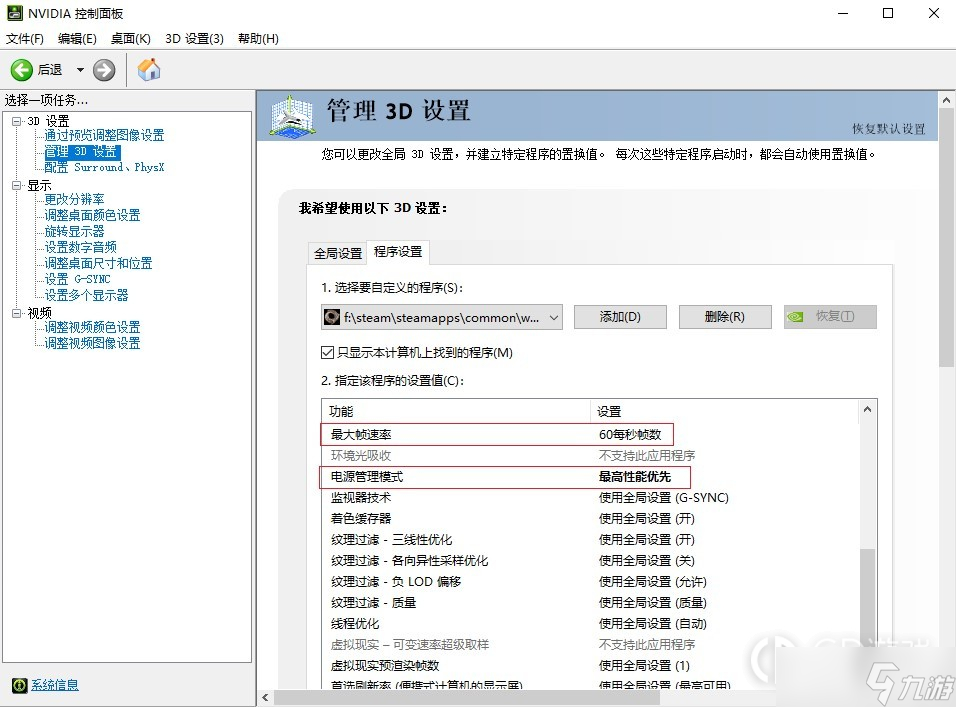Switch to the 全局设置 tab
956x707 pixels.
point(338,253)
